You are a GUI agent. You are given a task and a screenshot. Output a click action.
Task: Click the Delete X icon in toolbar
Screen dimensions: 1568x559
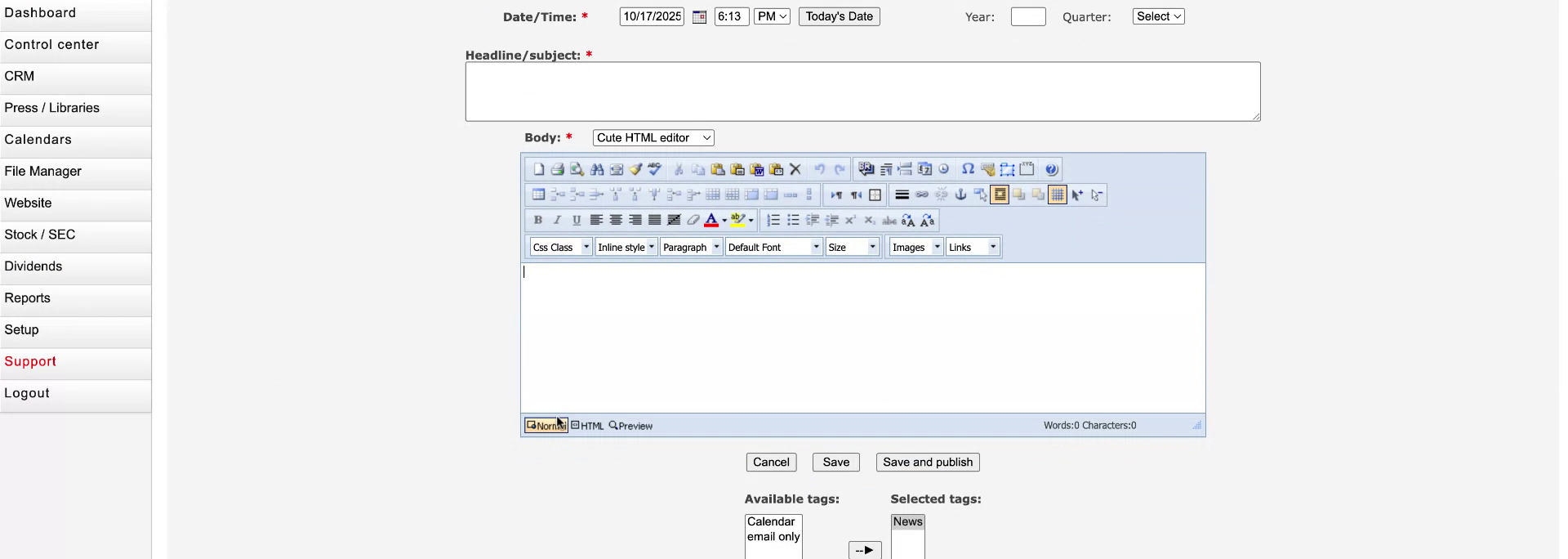(795, 169)
